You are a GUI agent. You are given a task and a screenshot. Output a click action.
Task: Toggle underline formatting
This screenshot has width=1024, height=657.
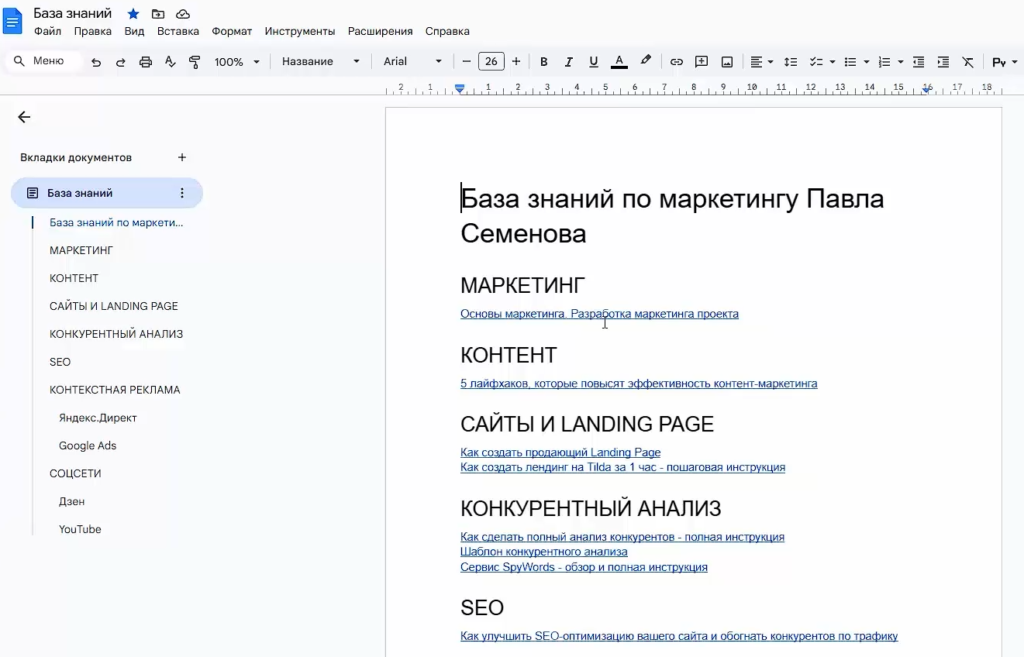[593, 62]
